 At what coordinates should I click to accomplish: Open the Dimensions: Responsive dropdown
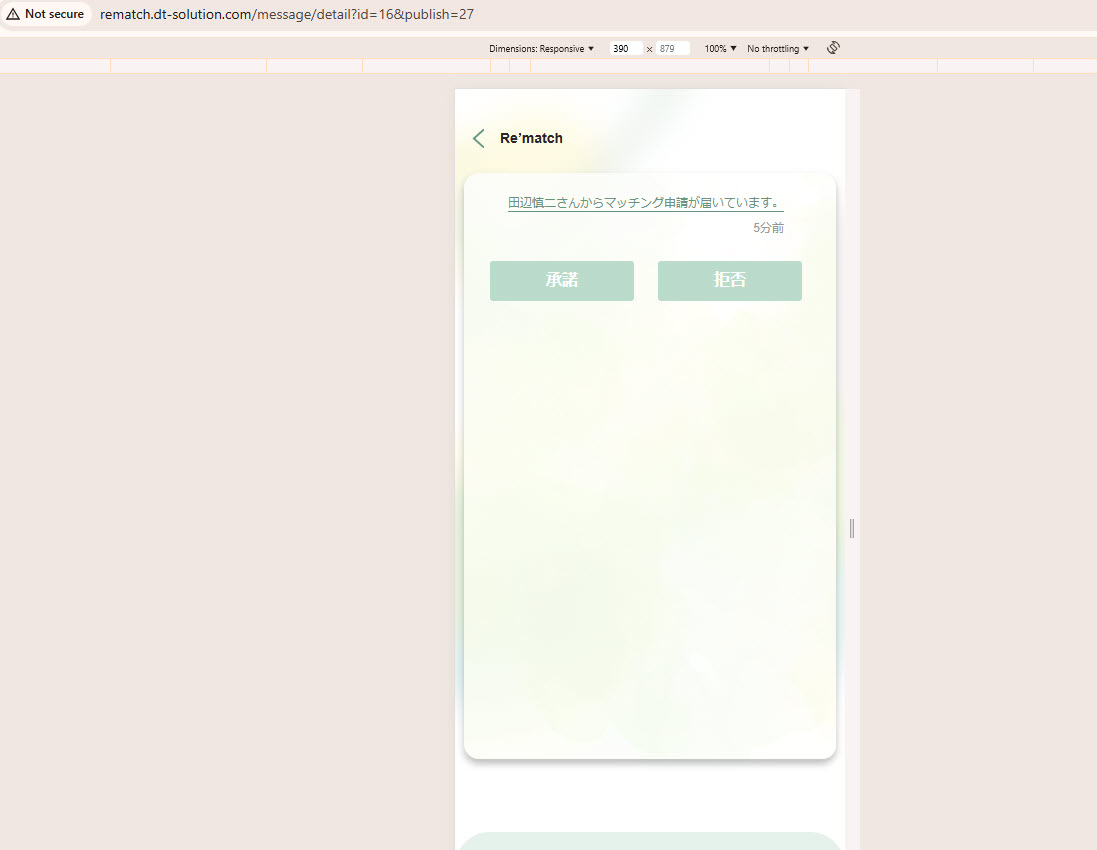tap(541, 48)
